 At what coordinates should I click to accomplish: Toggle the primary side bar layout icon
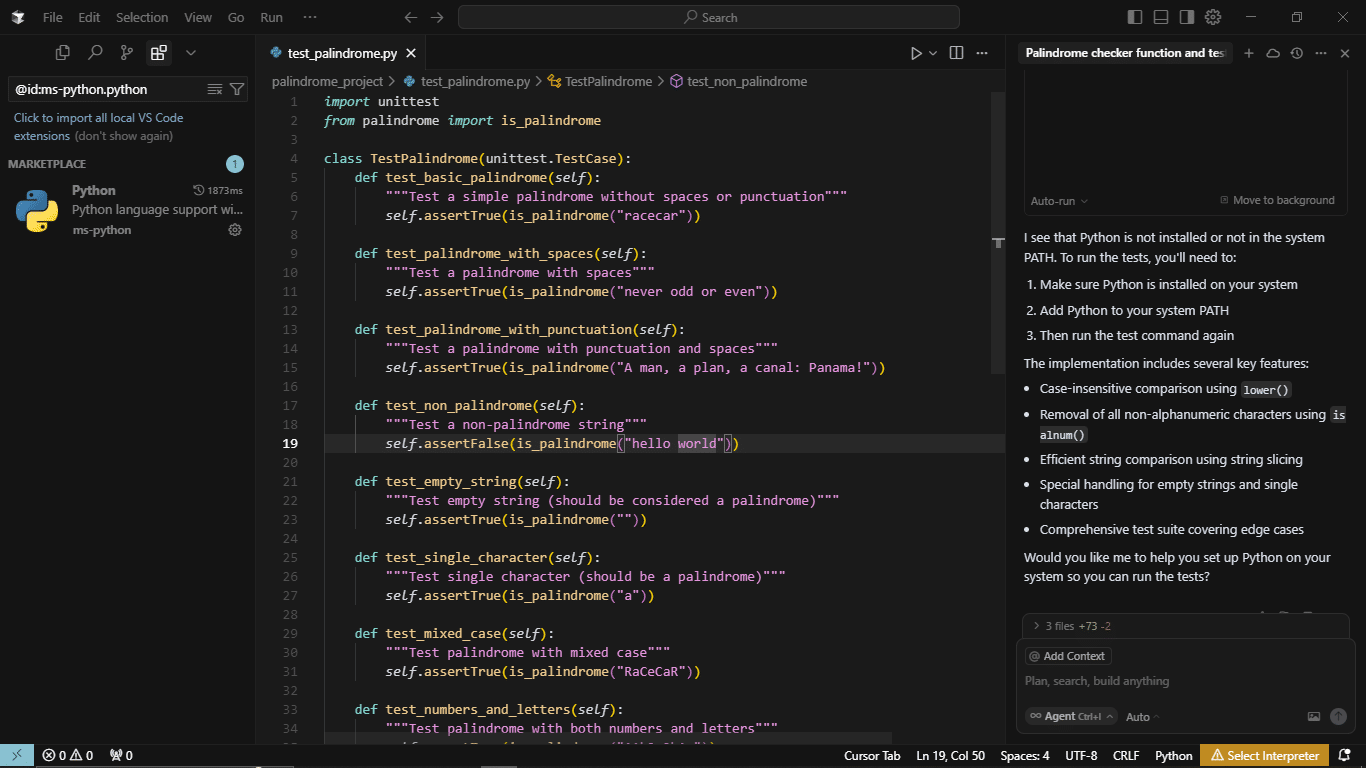pyautogui.click(x=1135, y=17)
